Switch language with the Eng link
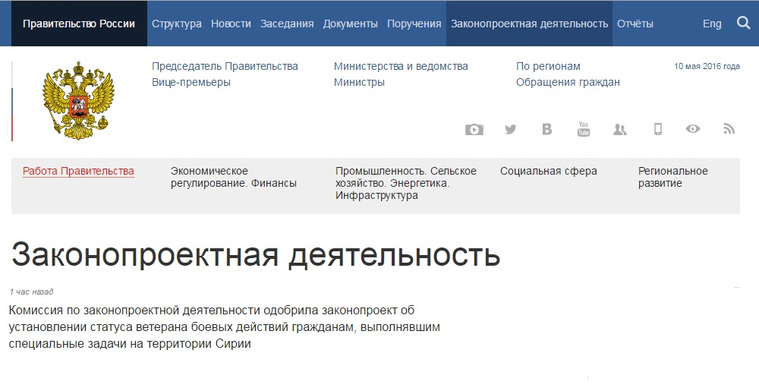 tap(712, 24)
